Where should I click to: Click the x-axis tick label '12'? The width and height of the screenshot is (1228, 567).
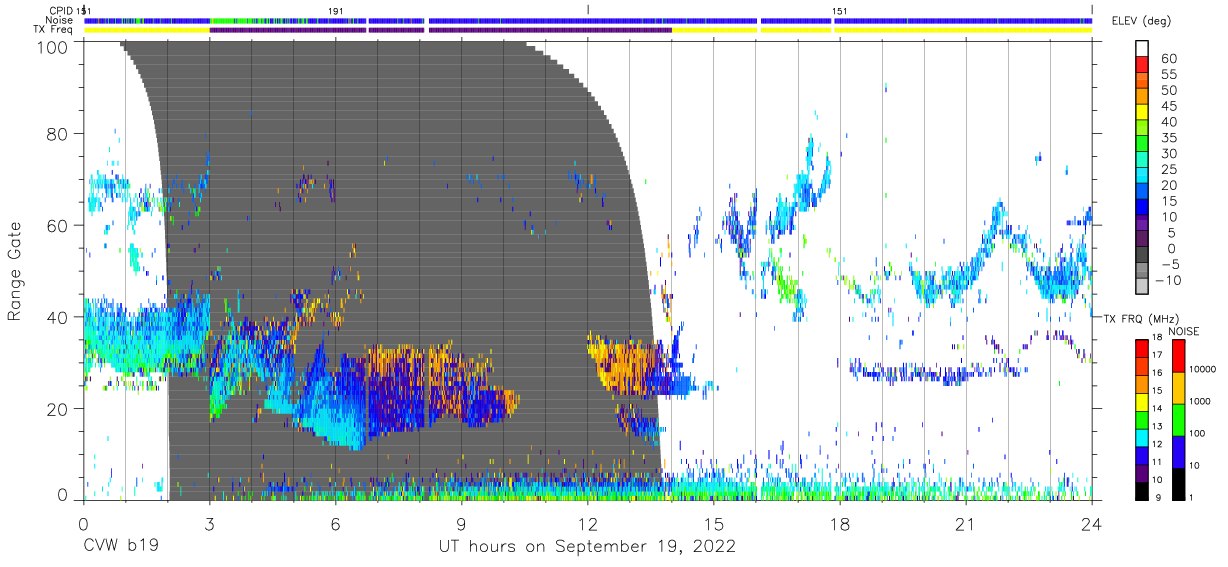pos(587,524)
